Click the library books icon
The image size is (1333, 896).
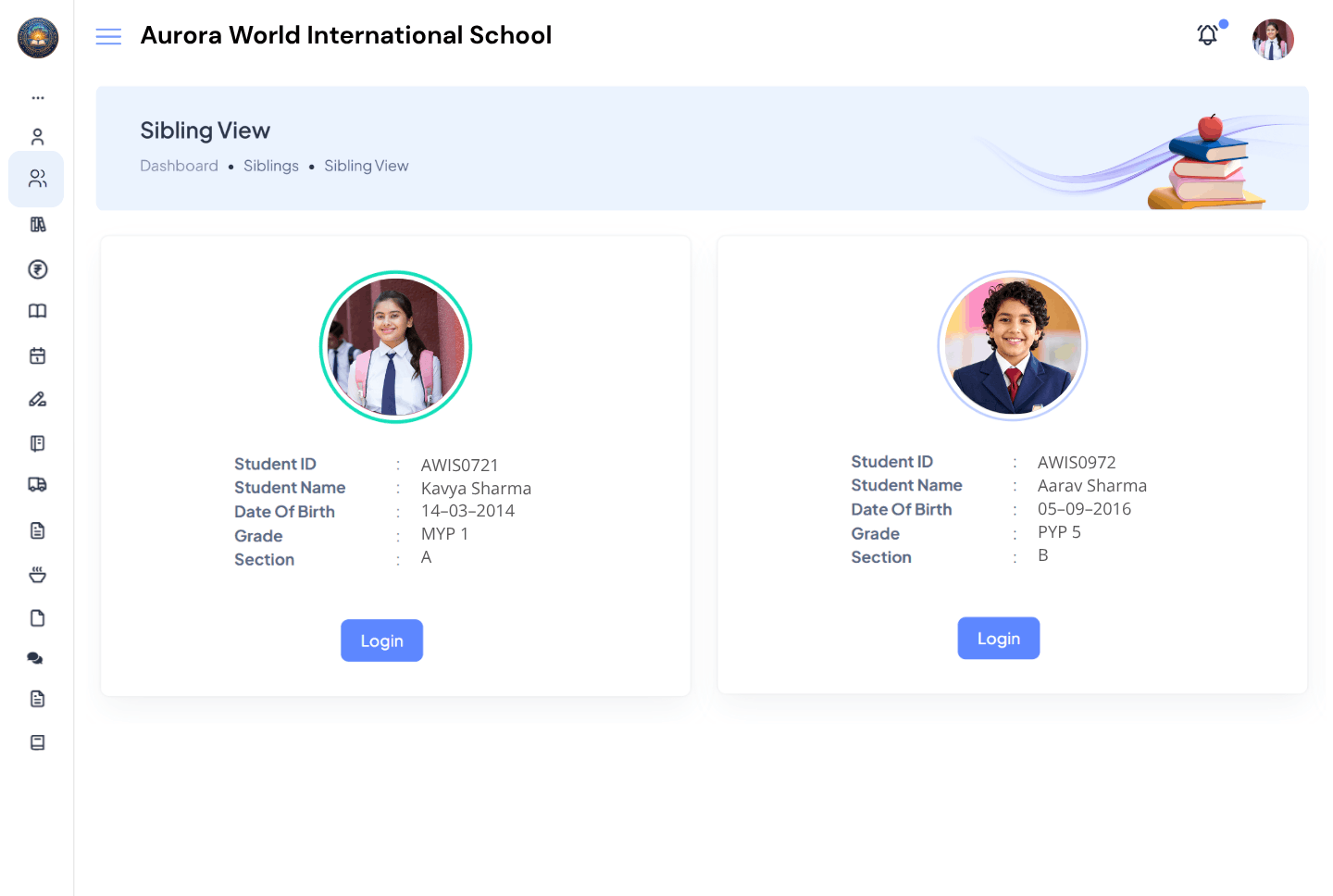tap(36, 223)
